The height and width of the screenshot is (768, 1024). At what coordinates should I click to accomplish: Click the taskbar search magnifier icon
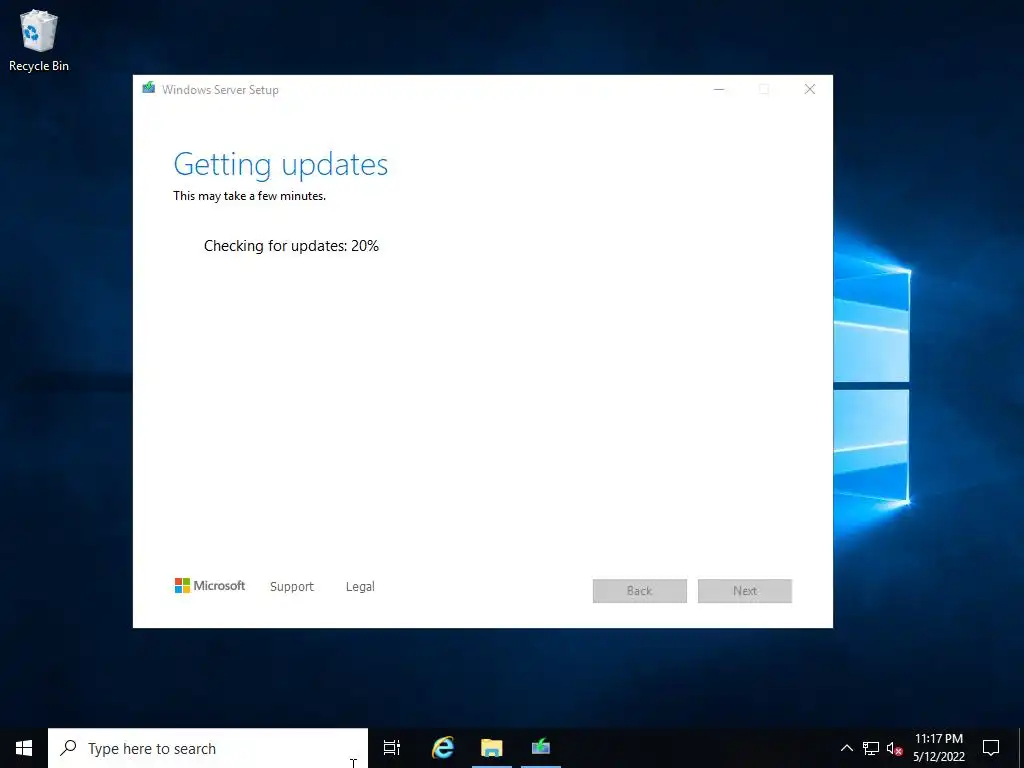[68, 748]
